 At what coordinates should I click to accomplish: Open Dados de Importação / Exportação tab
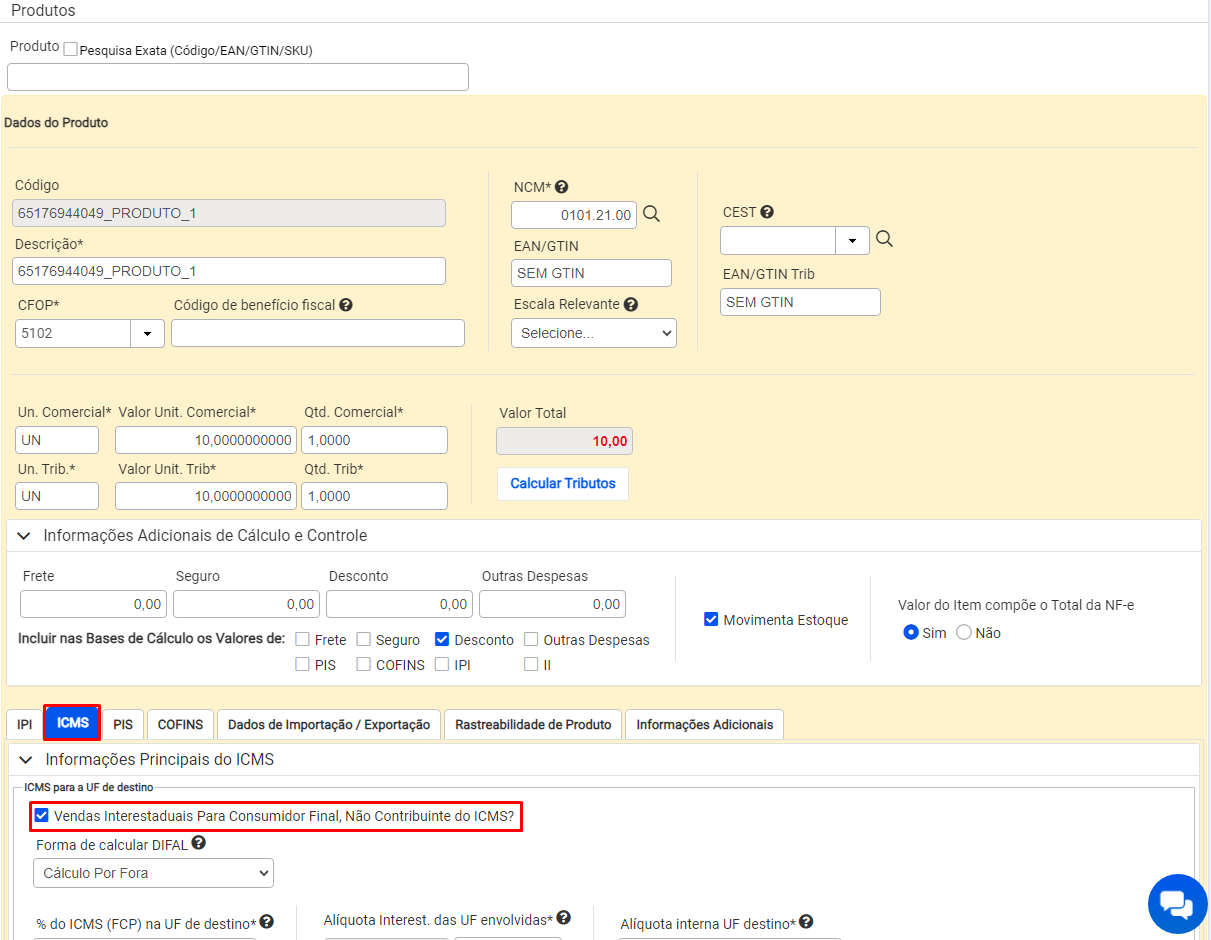pos(329,724)
